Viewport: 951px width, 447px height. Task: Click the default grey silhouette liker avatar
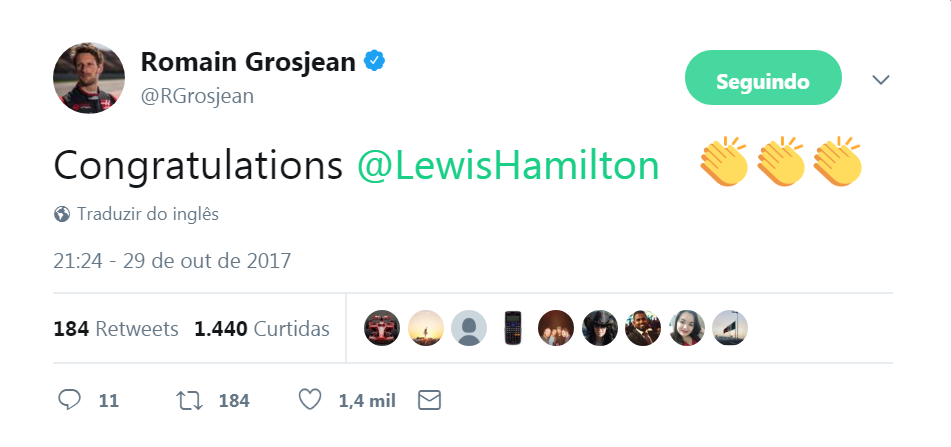tap(469, 327)
